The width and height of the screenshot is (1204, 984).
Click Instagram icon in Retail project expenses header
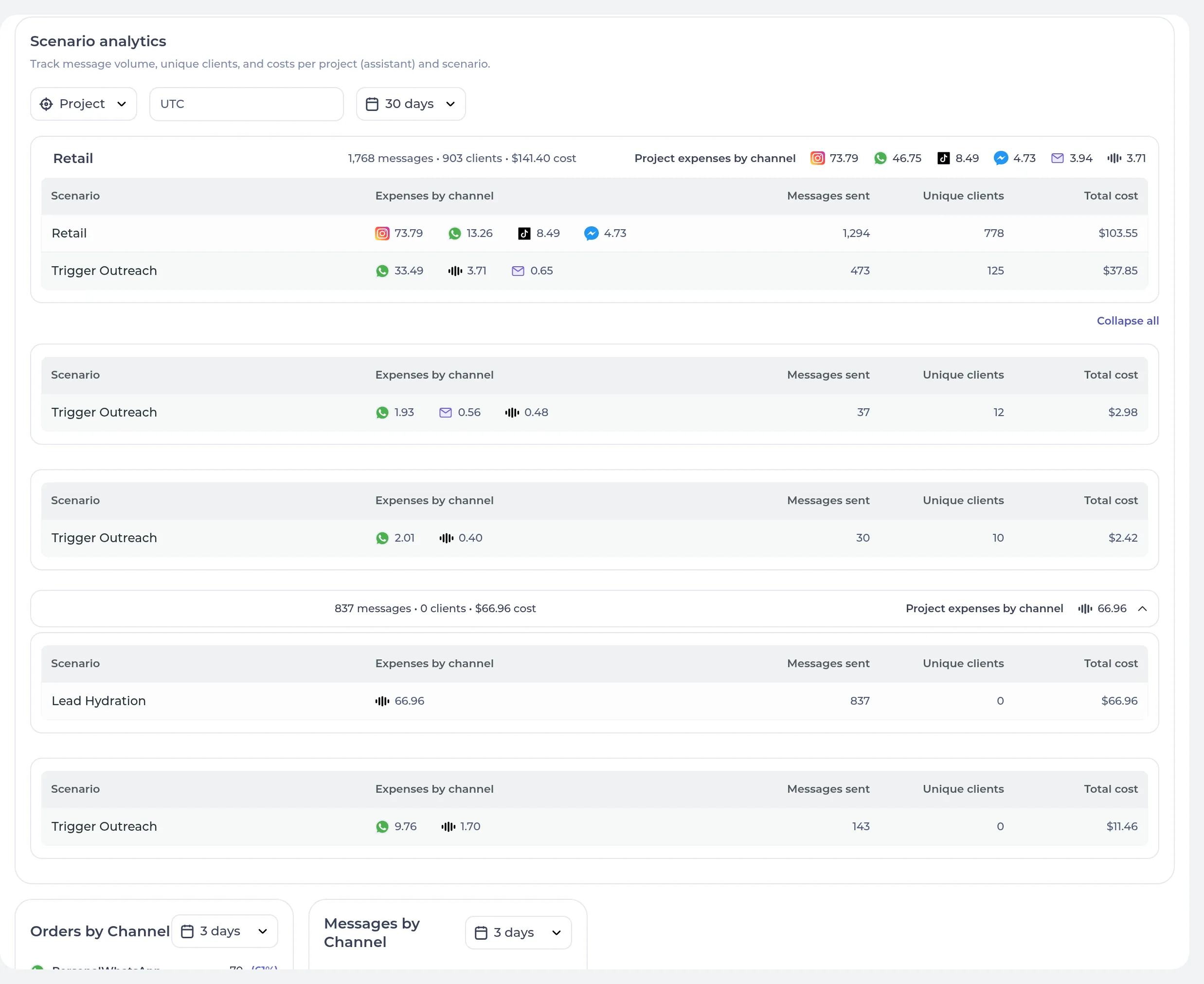click(x=818, y=158)
